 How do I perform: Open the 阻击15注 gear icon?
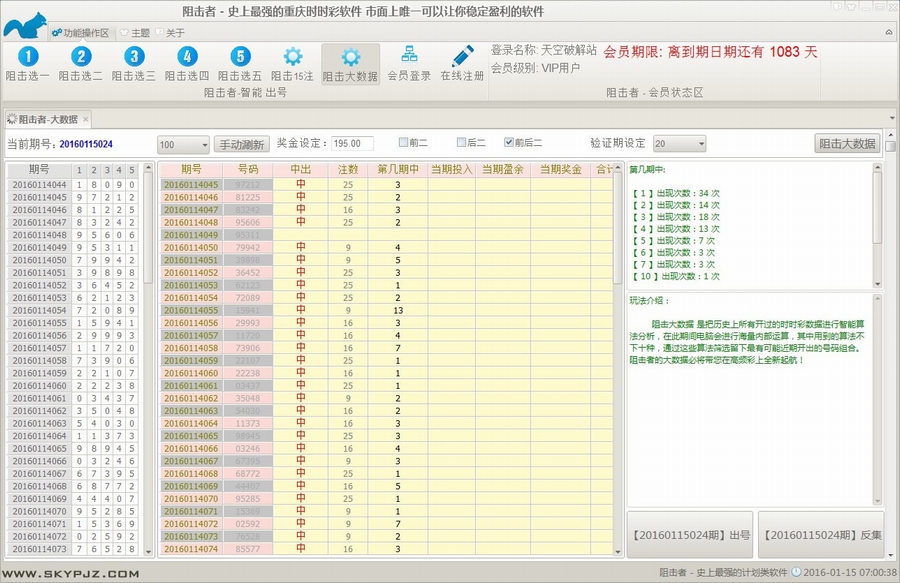coord(292,58)
